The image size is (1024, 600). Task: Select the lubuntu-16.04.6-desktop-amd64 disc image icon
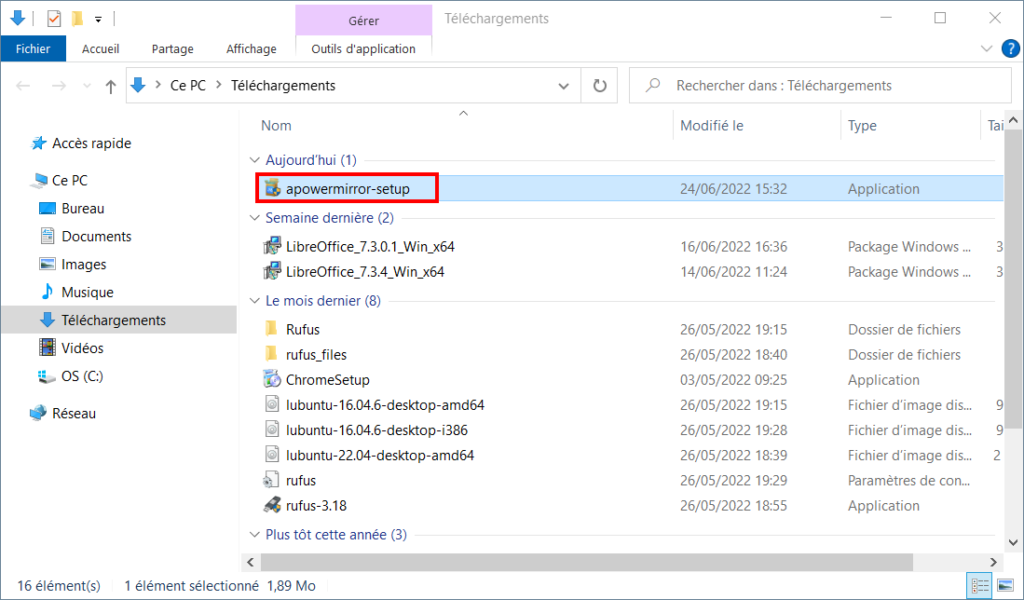[x=272, y=404]
